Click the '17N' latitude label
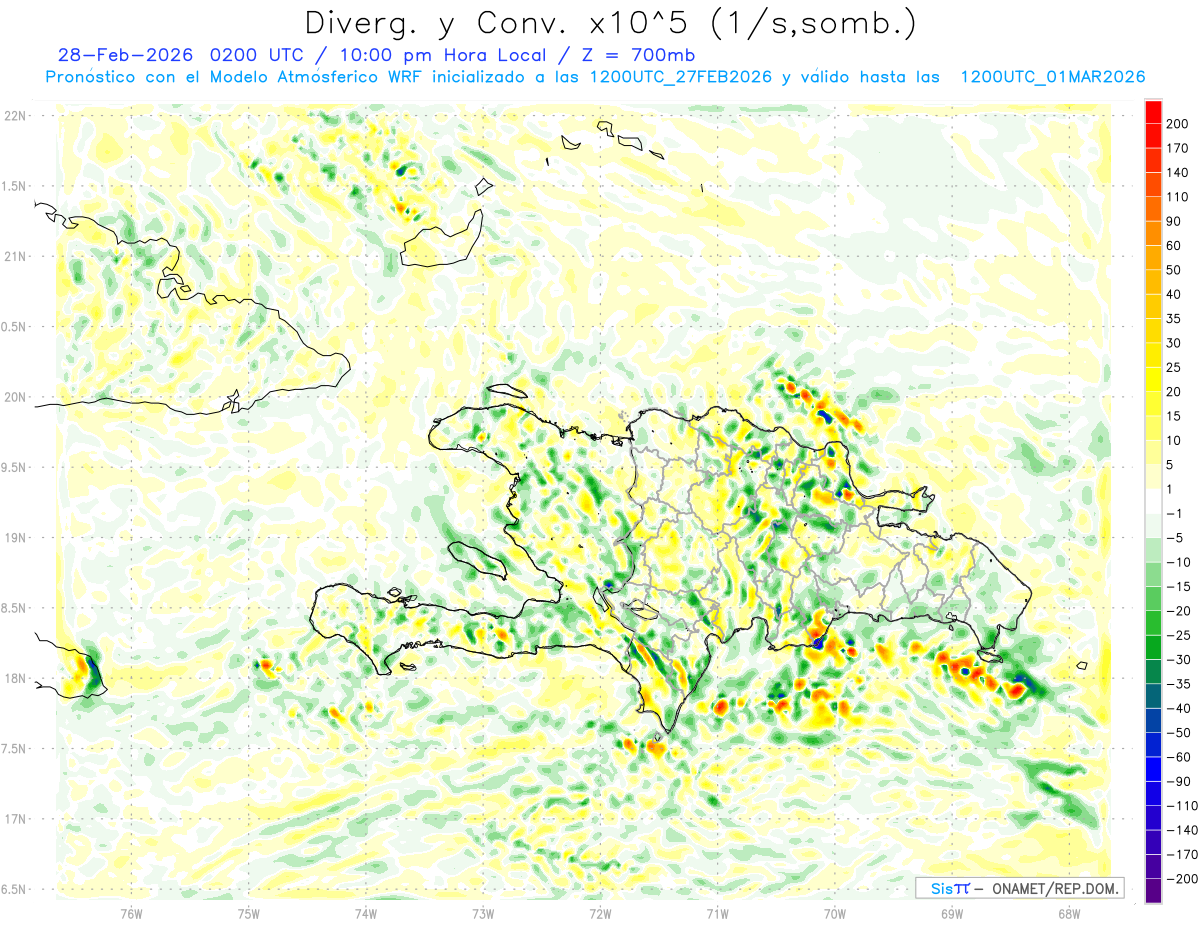The width and height of the screenshot is (1200, 927). tap(15, 819)
